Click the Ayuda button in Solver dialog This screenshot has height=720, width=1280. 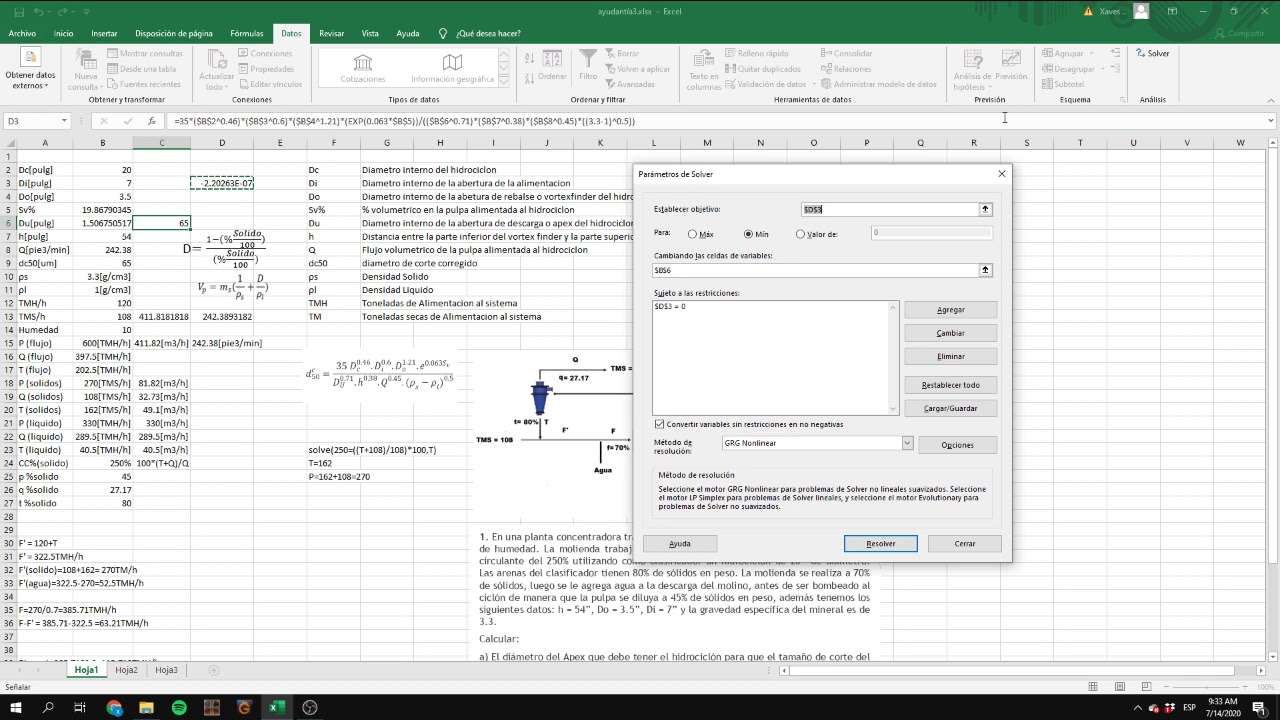[679, 543]
